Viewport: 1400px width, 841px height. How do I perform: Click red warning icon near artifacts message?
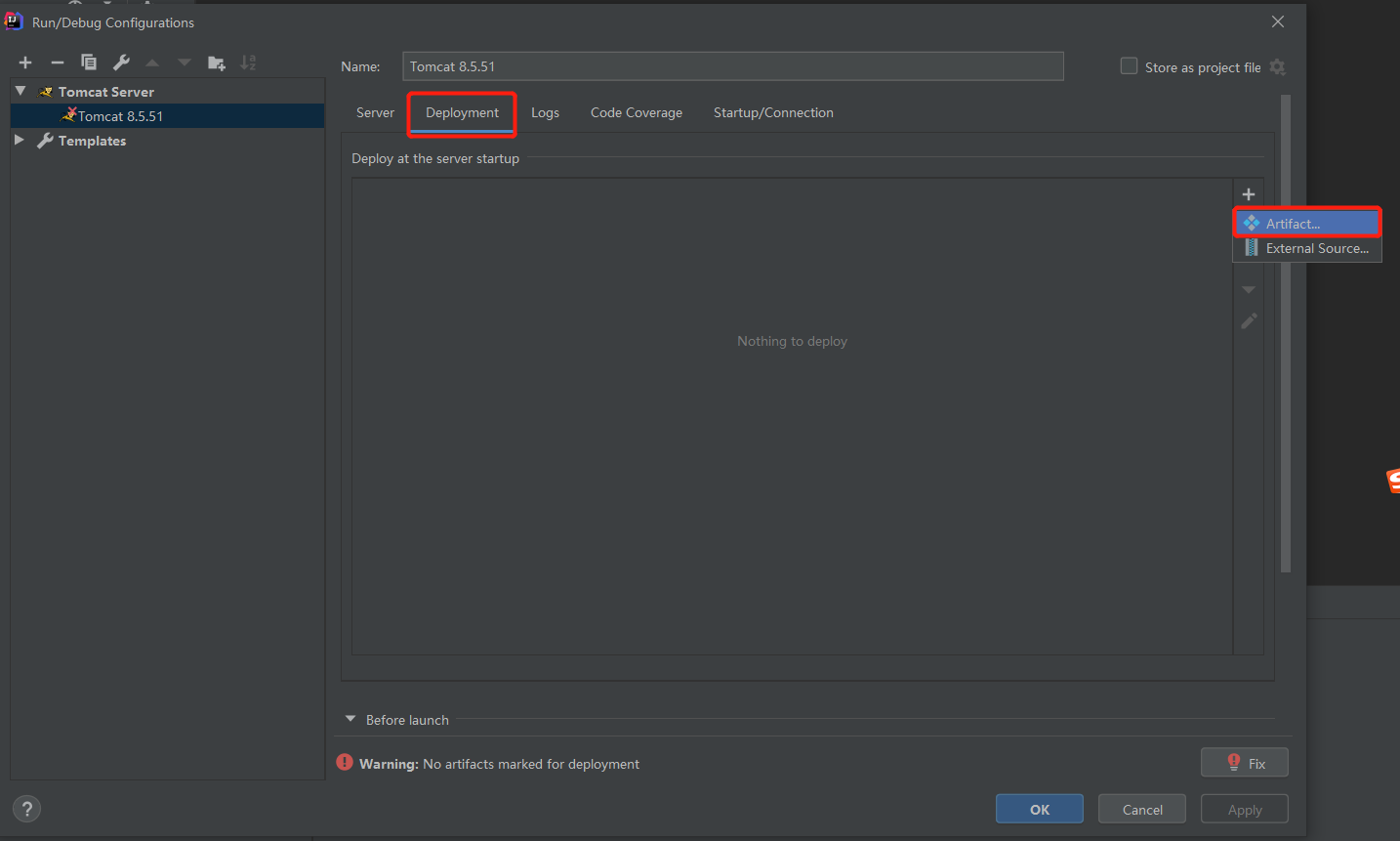click(345, 762)
